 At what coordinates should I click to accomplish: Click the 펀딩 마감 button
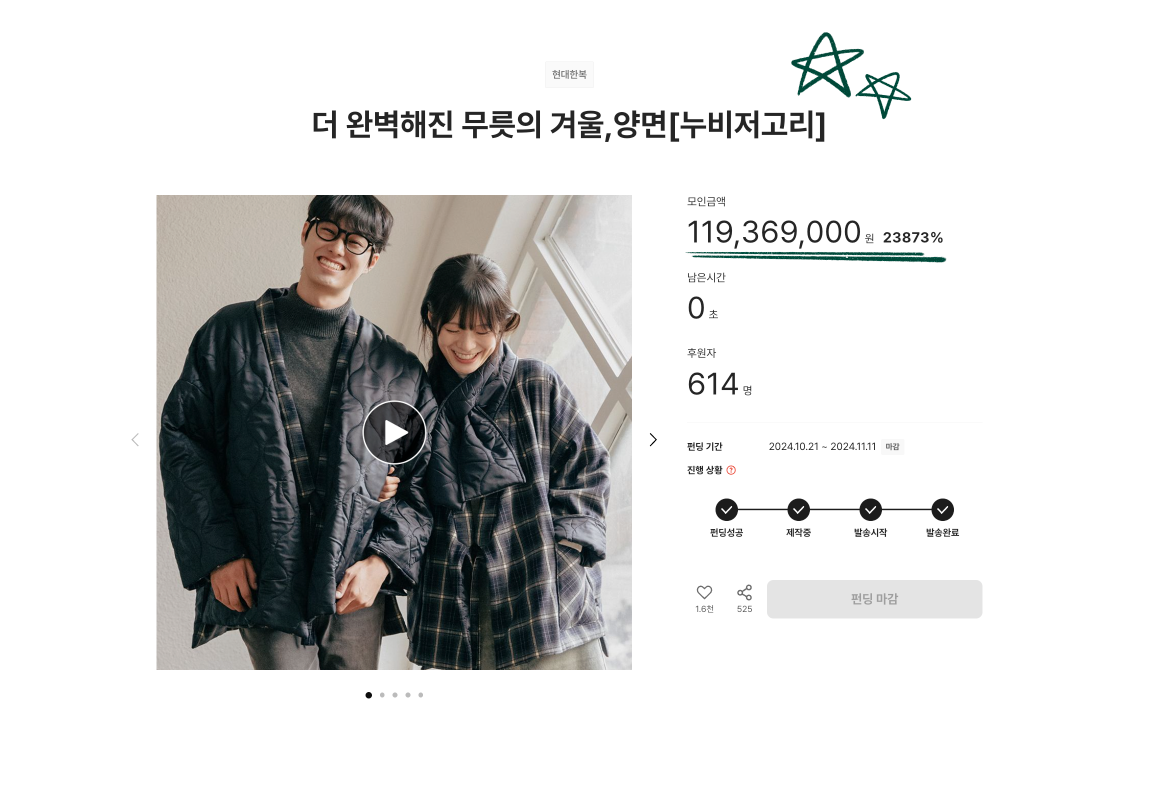pyautogui.click(x=875, y=599)
